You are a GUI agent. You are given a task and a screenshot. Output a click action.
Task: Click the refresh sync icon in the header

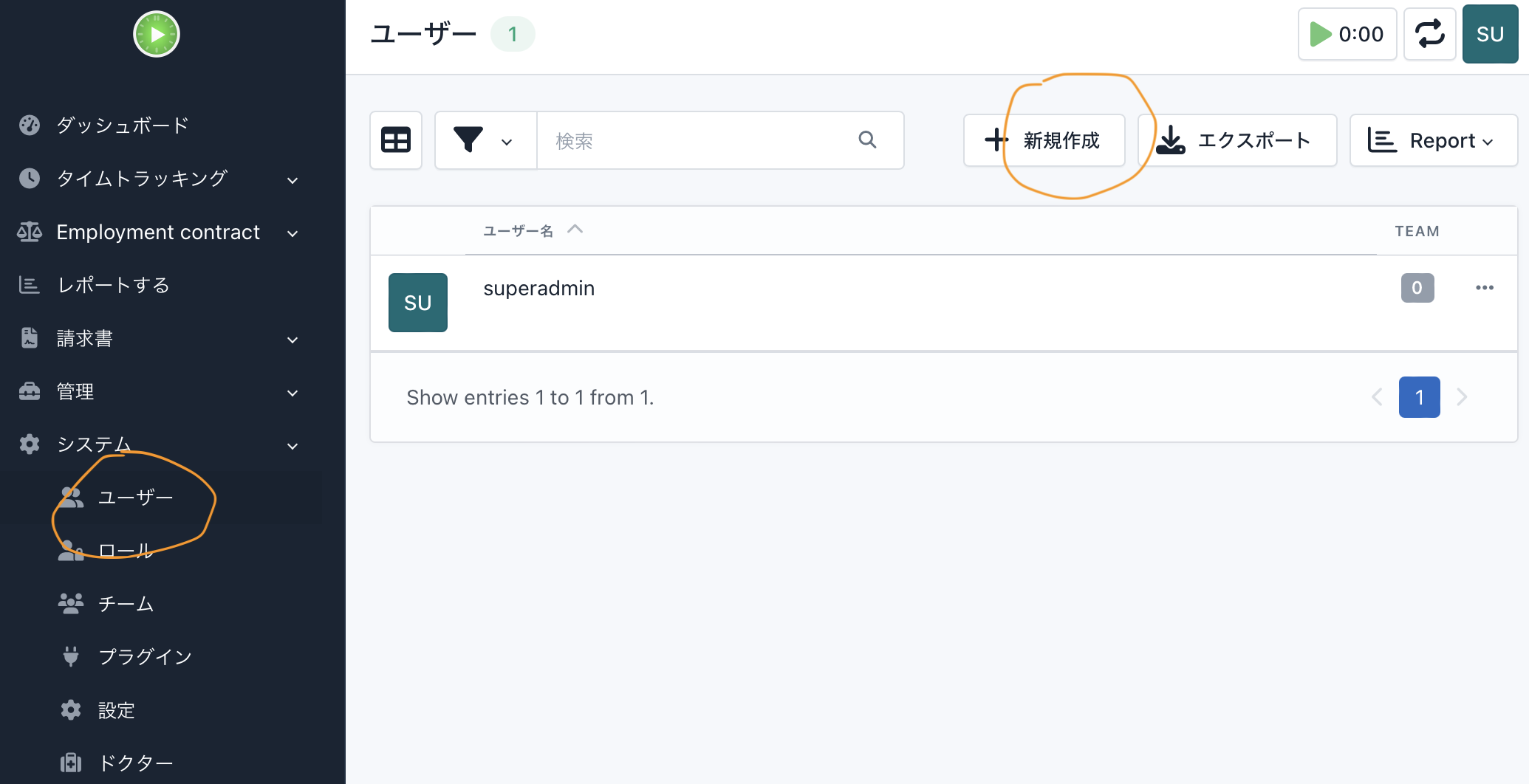pos(1429,33)
